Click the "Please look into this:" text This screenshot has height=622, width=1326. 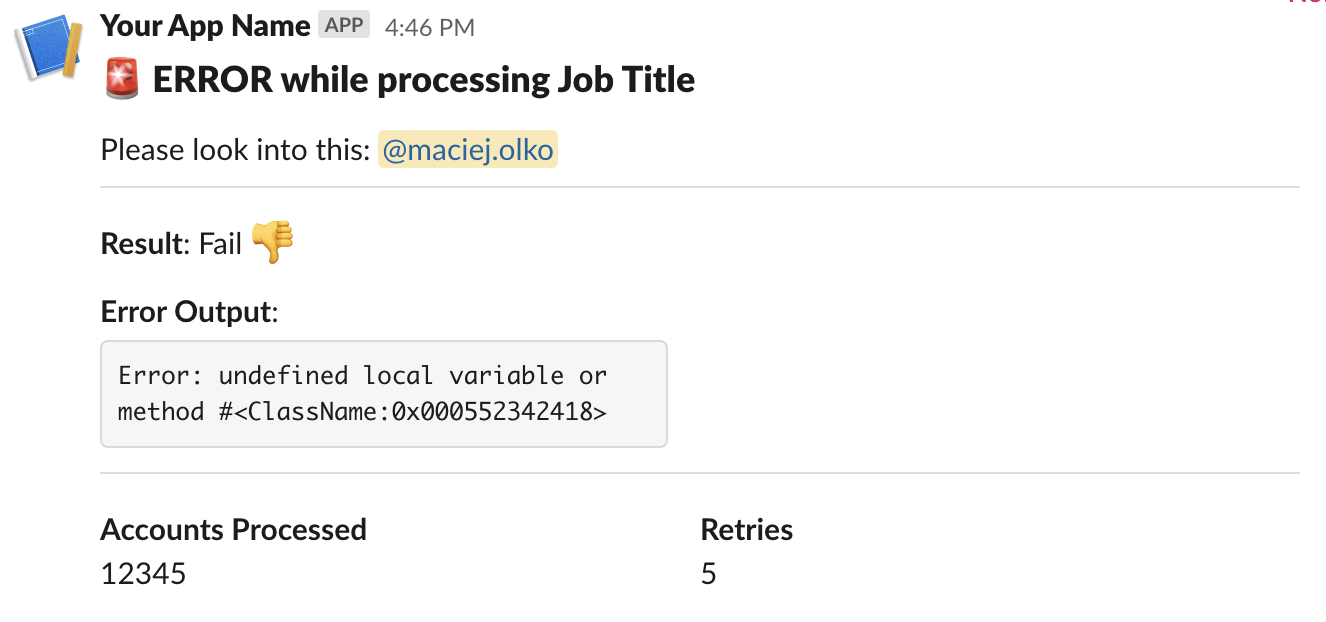(x=236, y=151)
